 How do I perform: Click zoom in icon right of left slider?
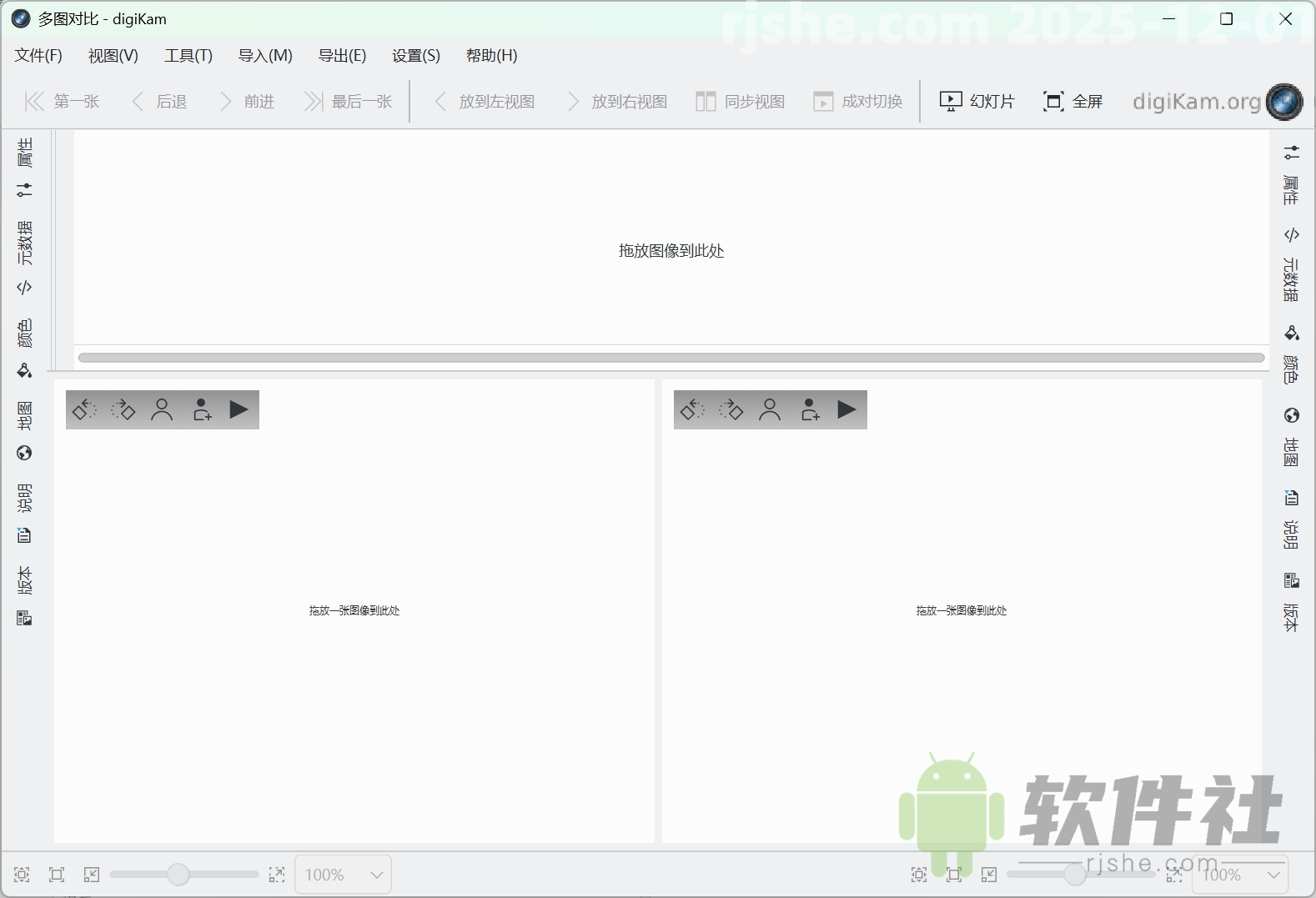point(277,875)
